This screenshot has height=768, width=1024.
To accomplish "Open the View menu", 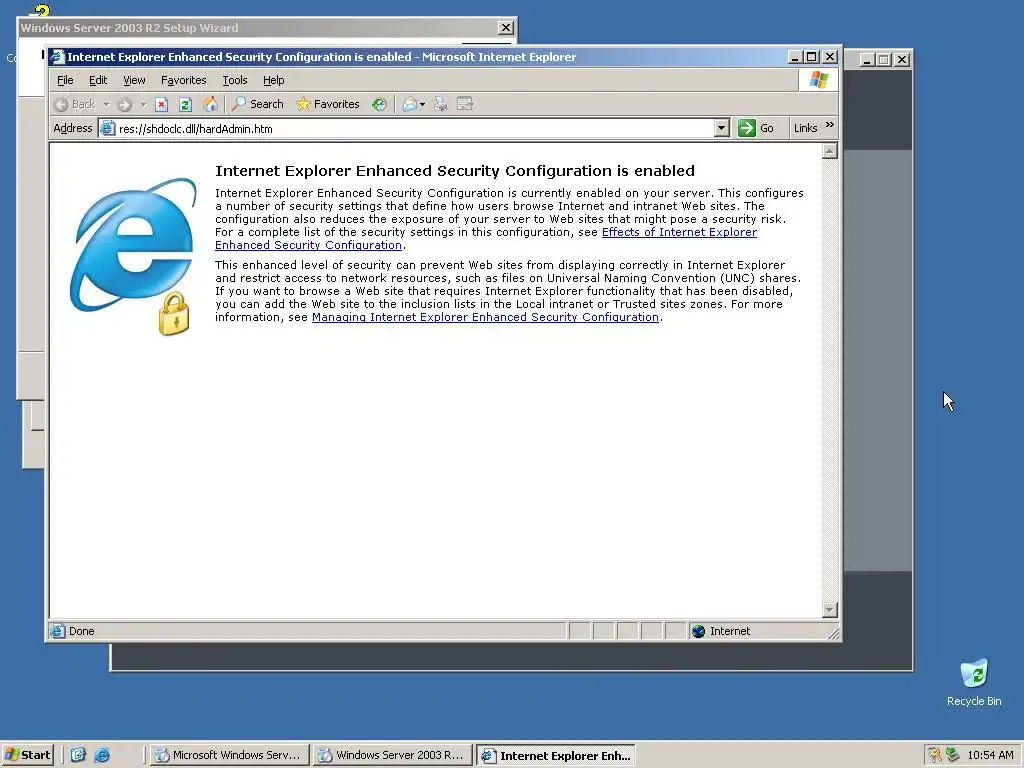I will tap(134, 80).
